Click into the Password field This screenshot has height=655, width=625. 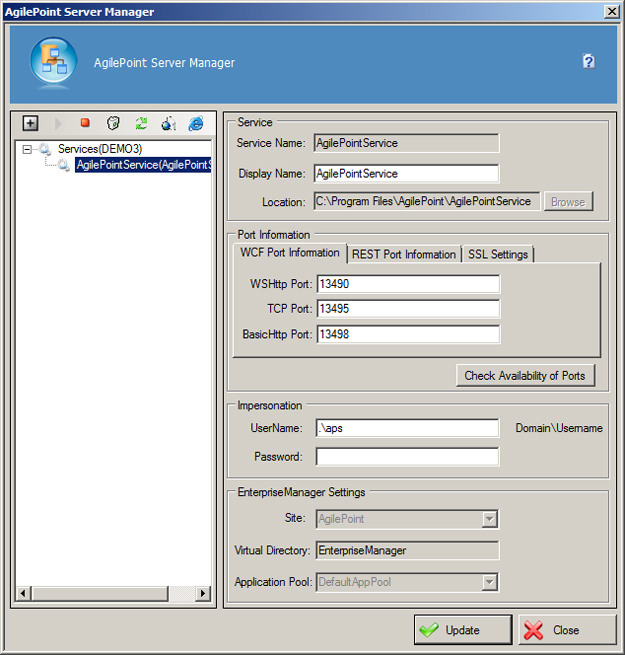[x=407, y=457]
